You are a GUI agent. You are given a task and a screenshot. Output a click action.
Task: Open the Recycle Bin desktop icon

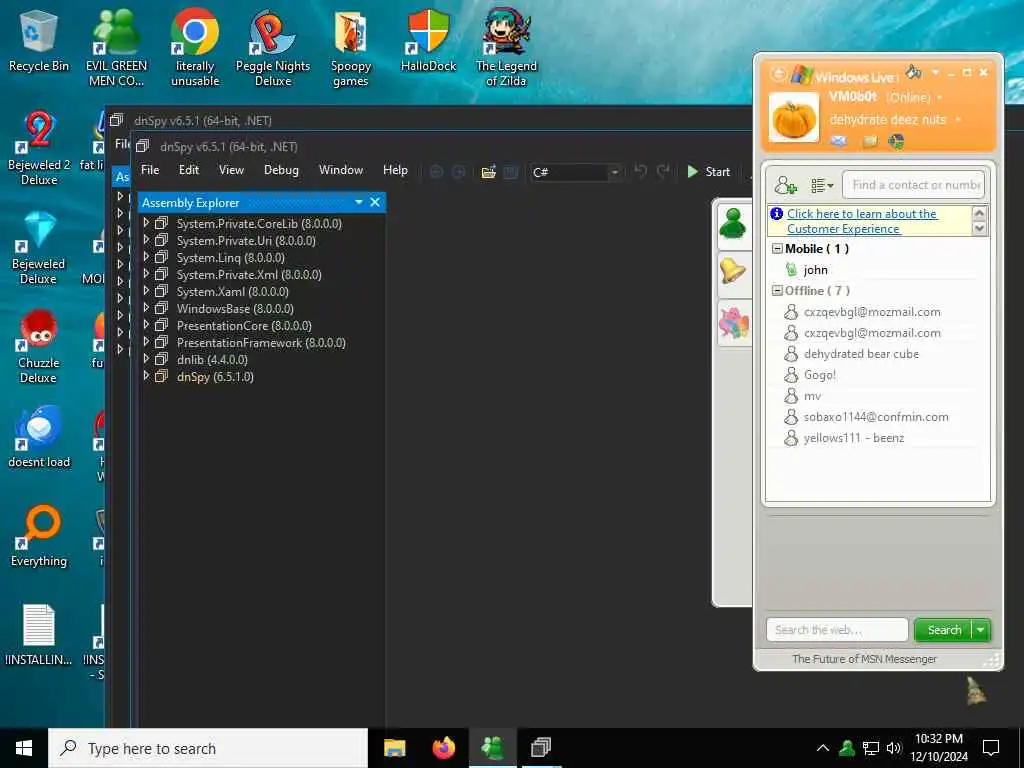click(x=39, y=40)
